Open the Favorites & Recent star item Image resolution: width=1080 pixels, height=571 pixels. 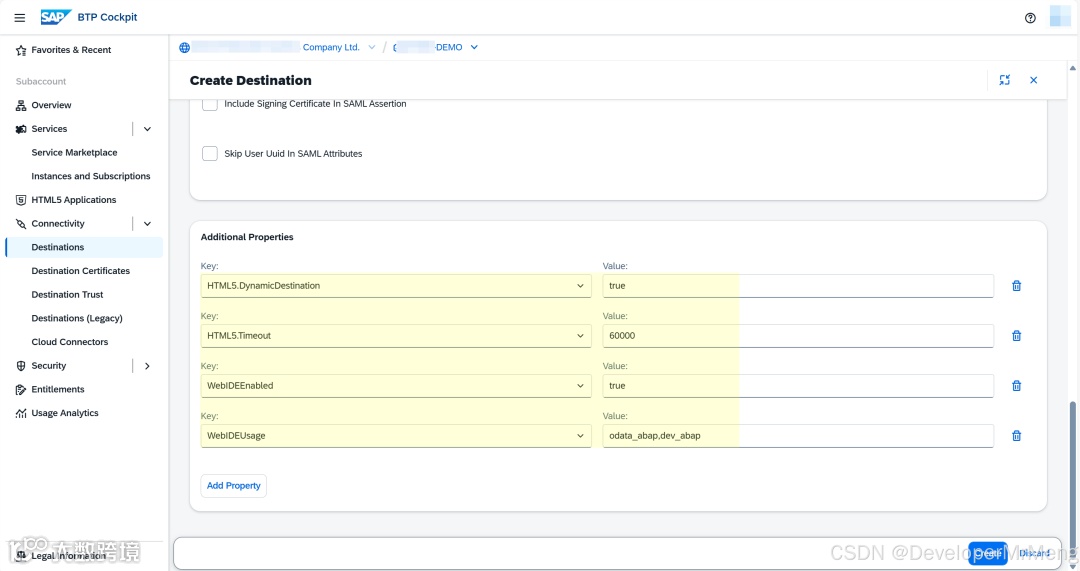pyautogui.click(x=70, y=50)
